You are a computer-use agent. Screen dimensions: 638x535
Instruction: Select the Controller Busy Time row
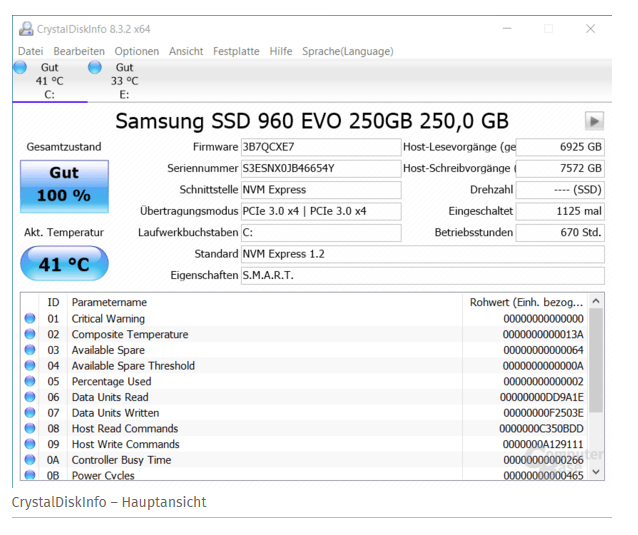point(304,460)
